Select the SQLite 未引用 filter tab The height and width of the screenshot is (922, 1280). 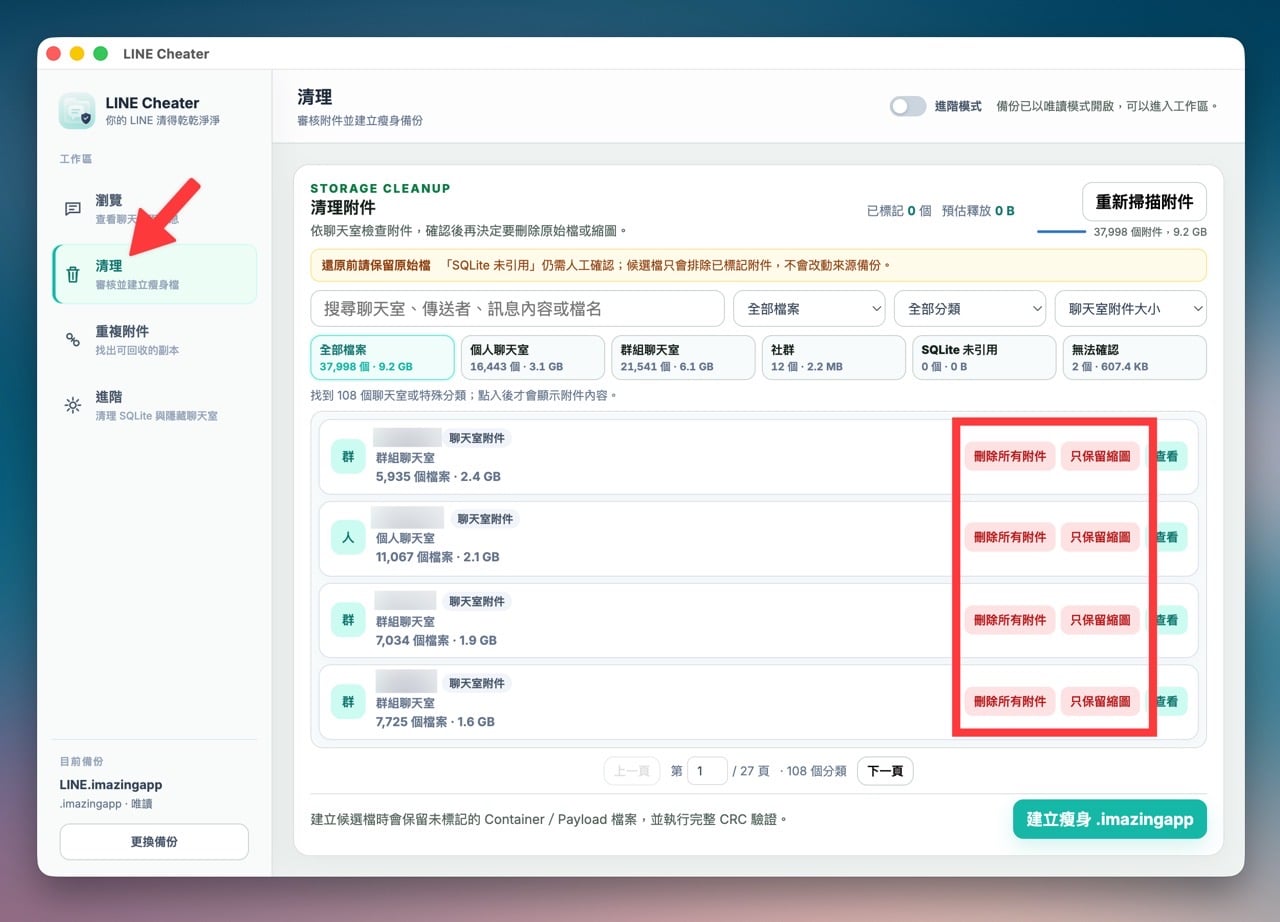click(984, 358)
